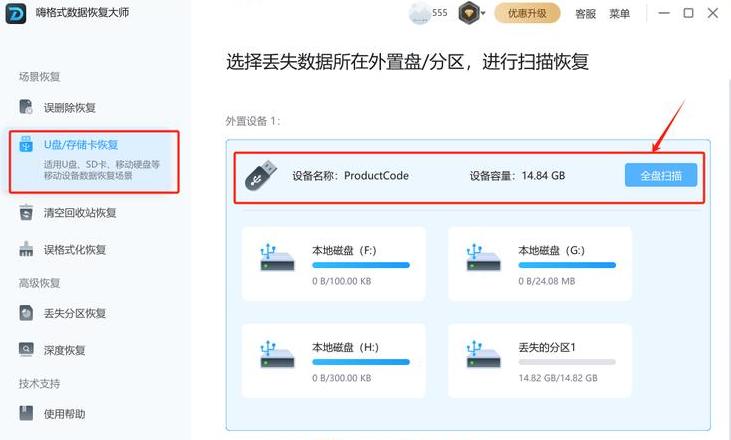Choose 丢失分区恢复 in sidebar

point(75,313)
